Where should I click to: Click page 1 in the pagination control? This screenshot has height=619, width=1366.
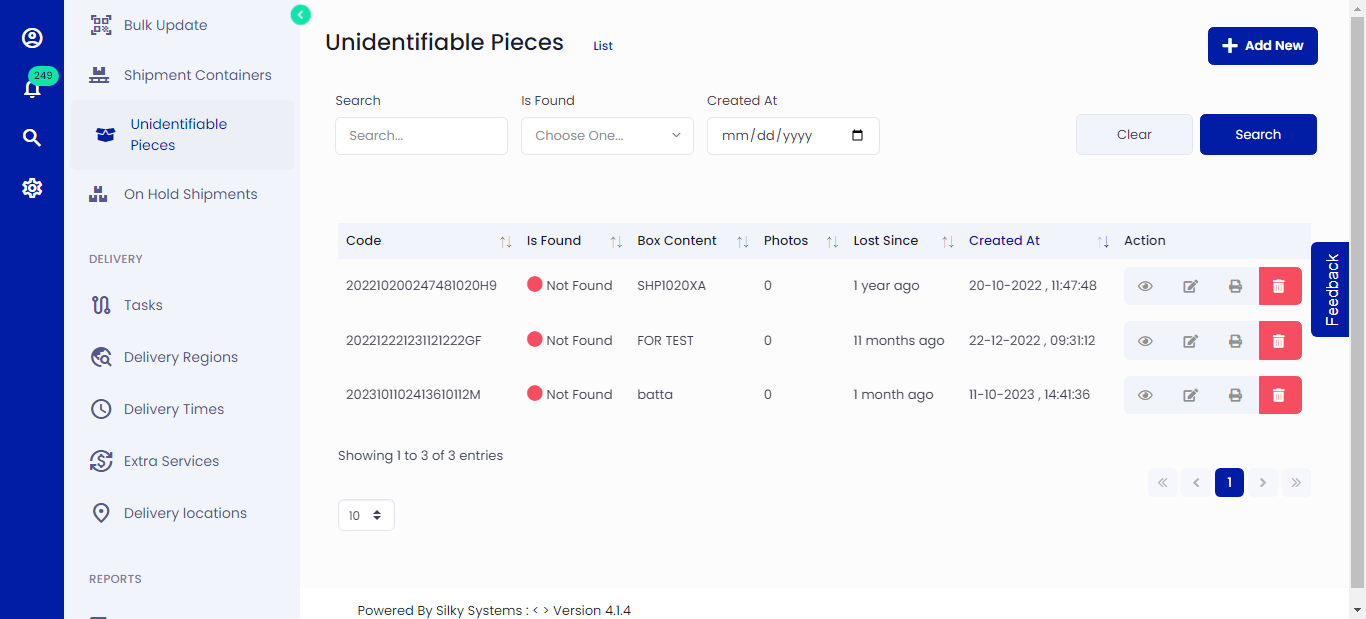[x=1229, y=482]
